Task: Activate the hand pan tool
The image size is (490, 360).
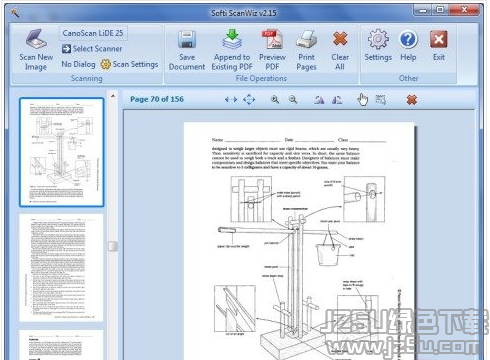Action: [363, 99]
